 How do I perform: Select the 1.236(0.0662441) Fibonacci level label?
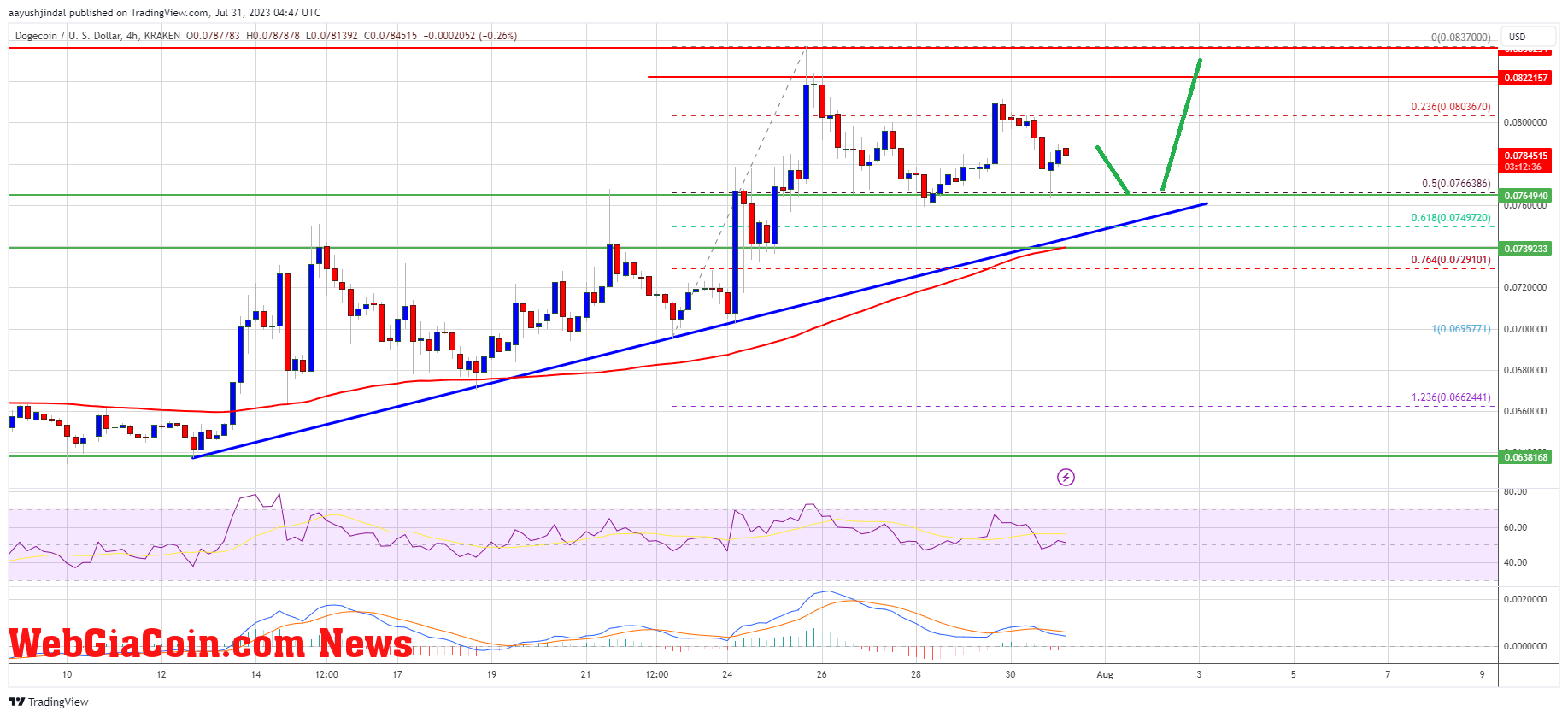point(1451,397)
